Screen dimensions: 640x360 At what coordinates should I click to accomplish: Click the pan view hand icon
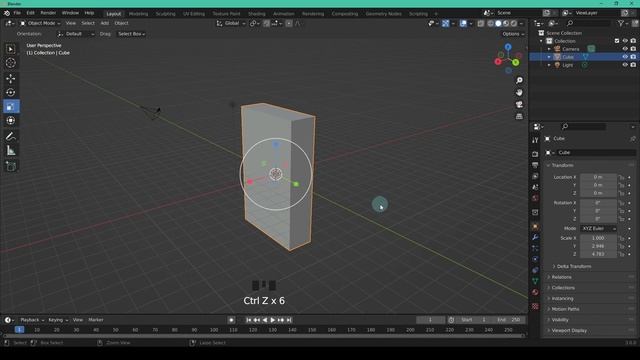tap(519, 93)
